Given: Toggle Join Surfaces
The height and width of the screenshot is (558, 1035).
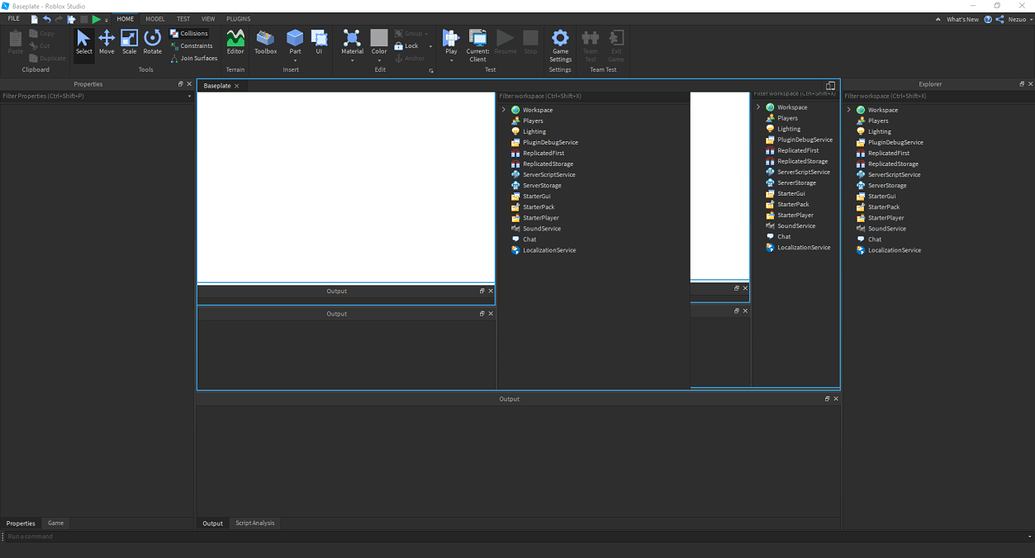Looking at the screenshot, I should [193, 58].
